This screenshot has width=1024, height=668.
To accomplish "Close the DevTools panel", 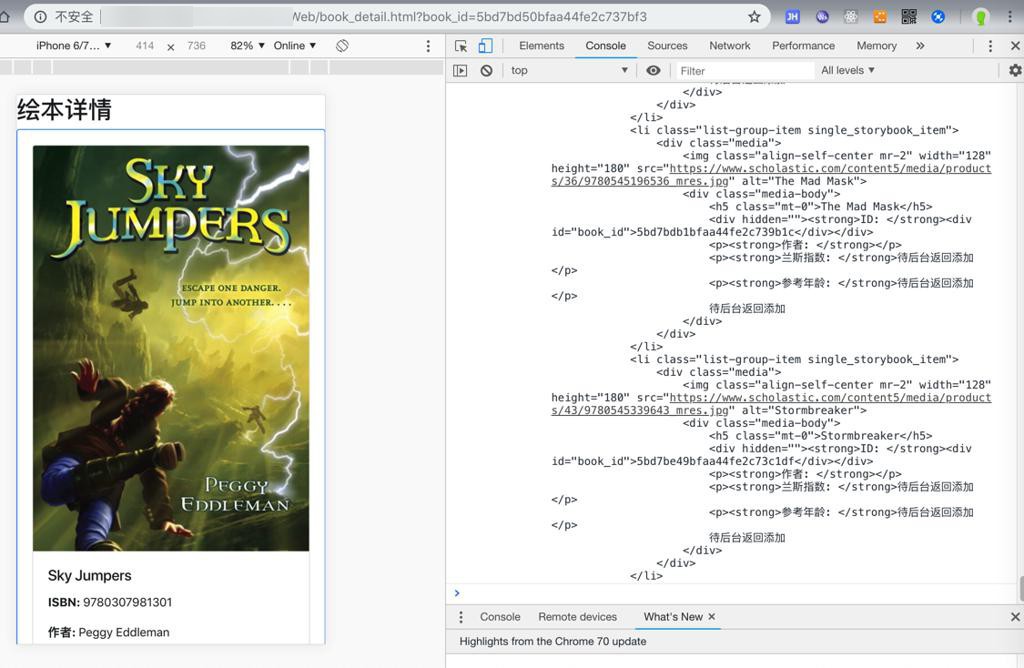I will point(1015,46).
